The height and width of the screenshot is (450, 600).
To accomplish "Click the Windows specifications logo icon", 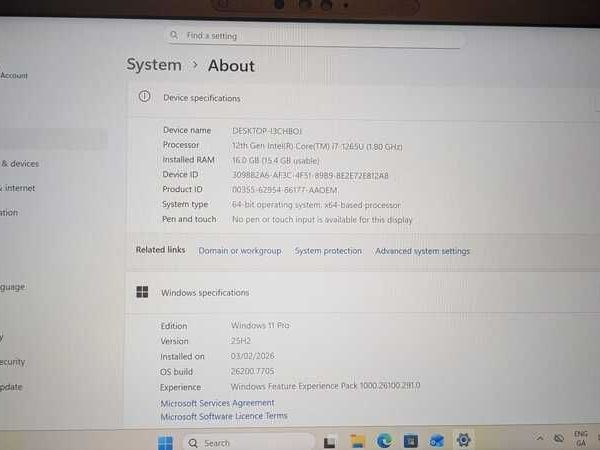I will coord(142,292).
